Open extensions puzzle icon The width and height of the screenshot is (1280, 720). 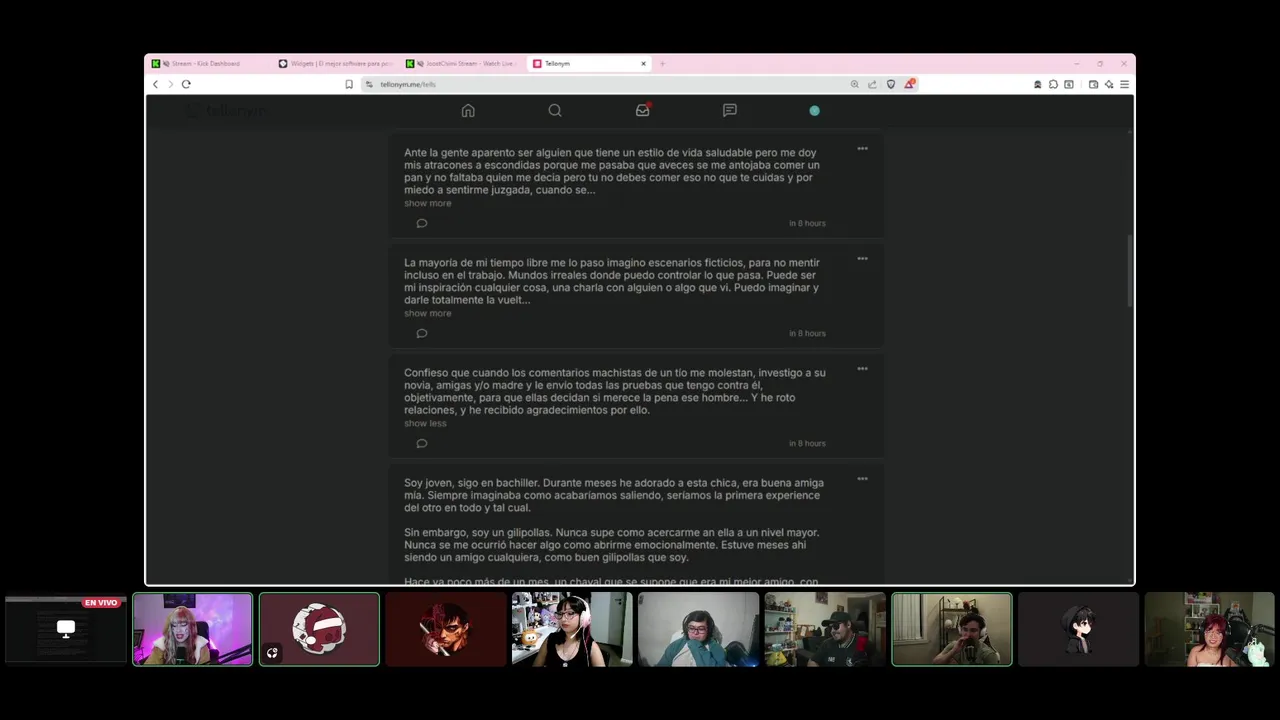[x=1053, y=84]
